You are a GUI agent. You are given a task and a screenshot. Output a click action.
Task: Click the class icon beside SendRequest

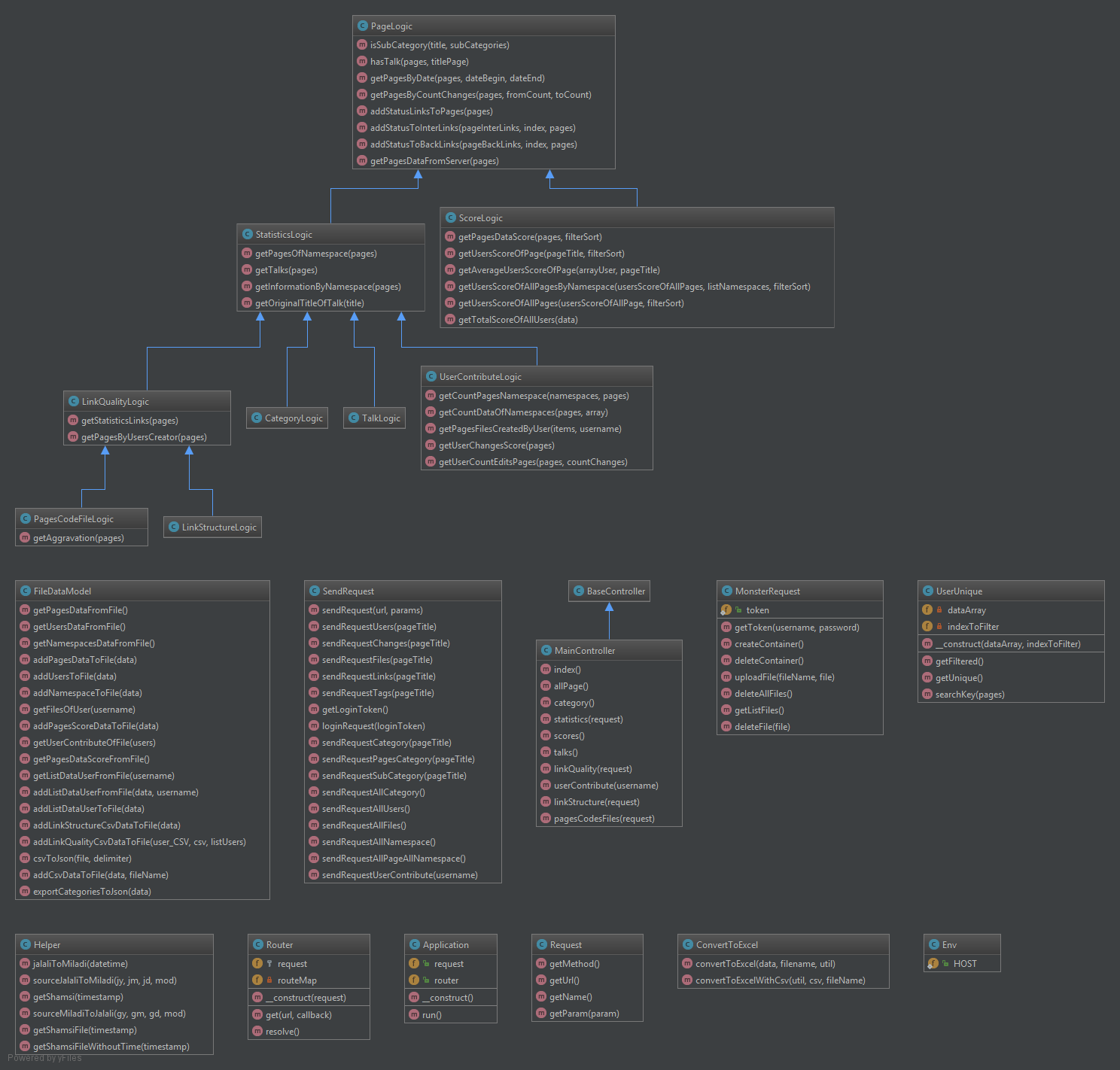(315, 591)
